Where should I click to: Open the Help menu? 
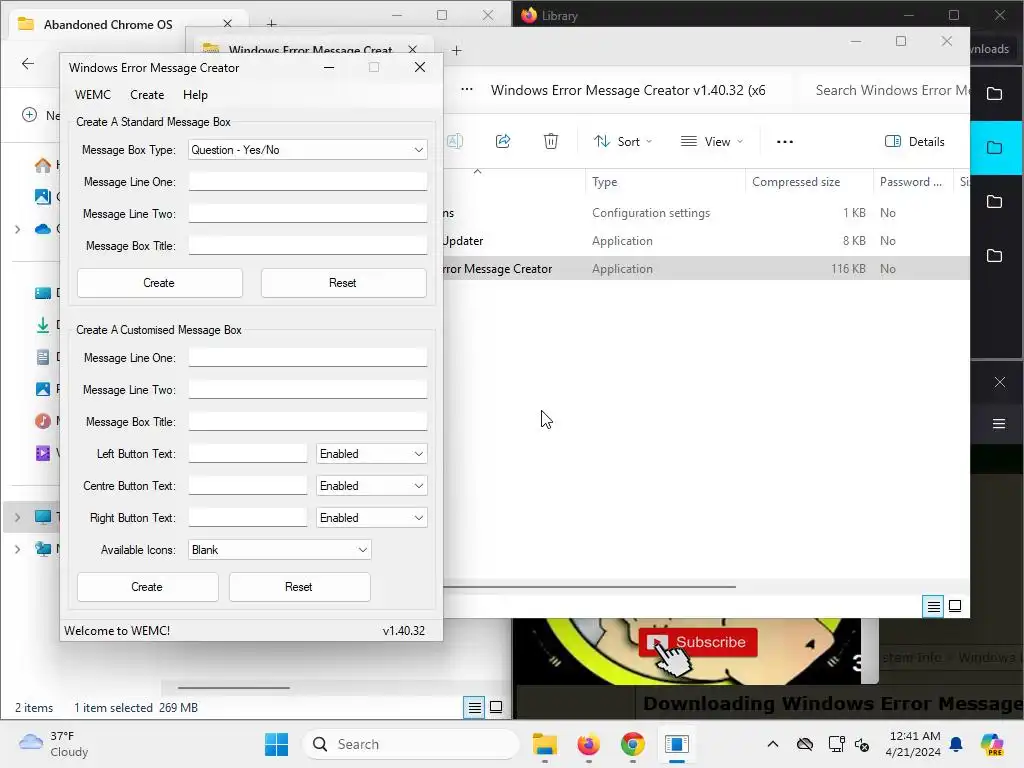click(x=195, y=95)
